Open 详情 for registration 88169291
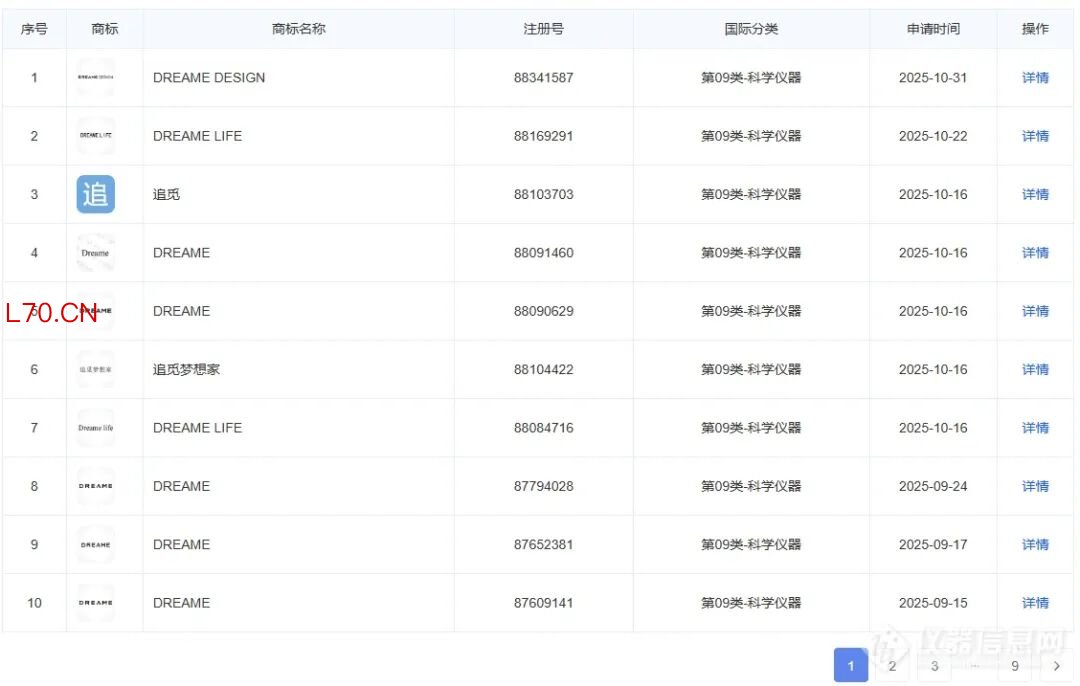 [1035, 136]
